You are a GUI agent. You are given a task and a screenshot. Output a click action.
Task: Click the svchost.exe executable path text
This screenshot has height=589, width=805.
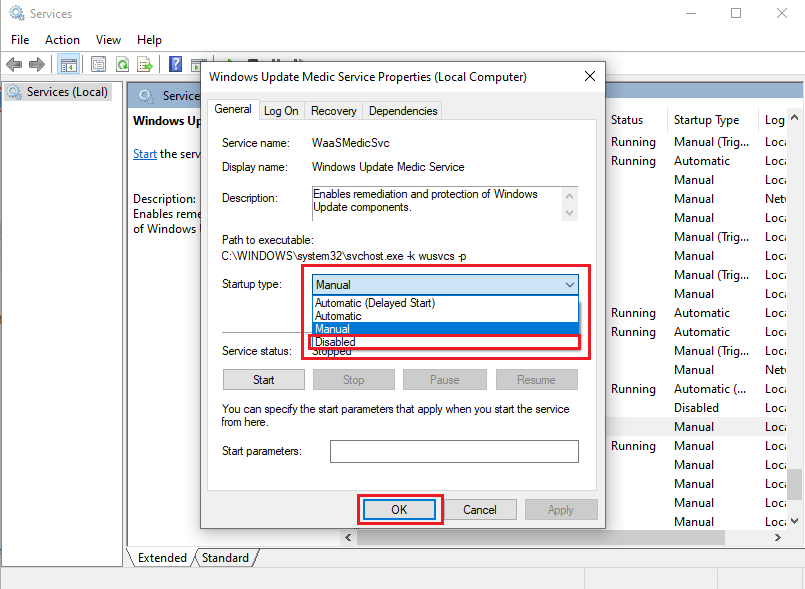point(344,256)
